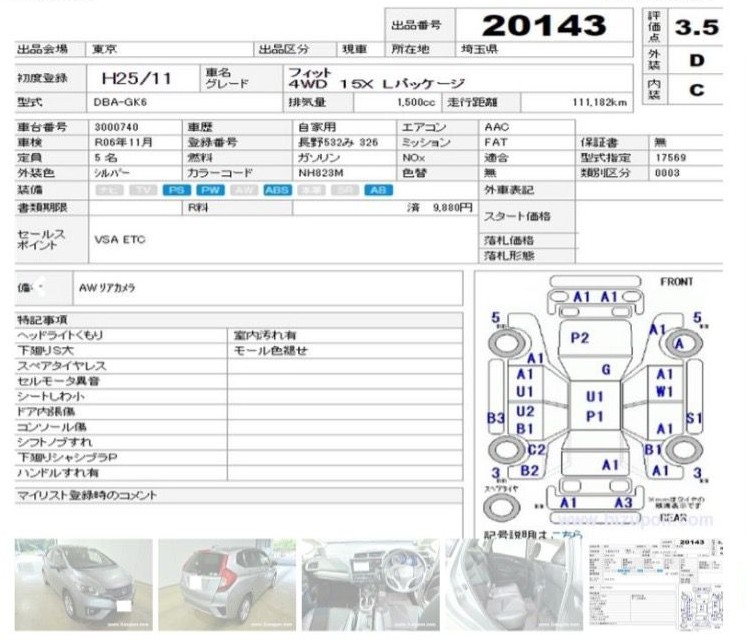This screenshot has height=641, width=746.
Task: Click interior grade C
Action: click(697, 90)
